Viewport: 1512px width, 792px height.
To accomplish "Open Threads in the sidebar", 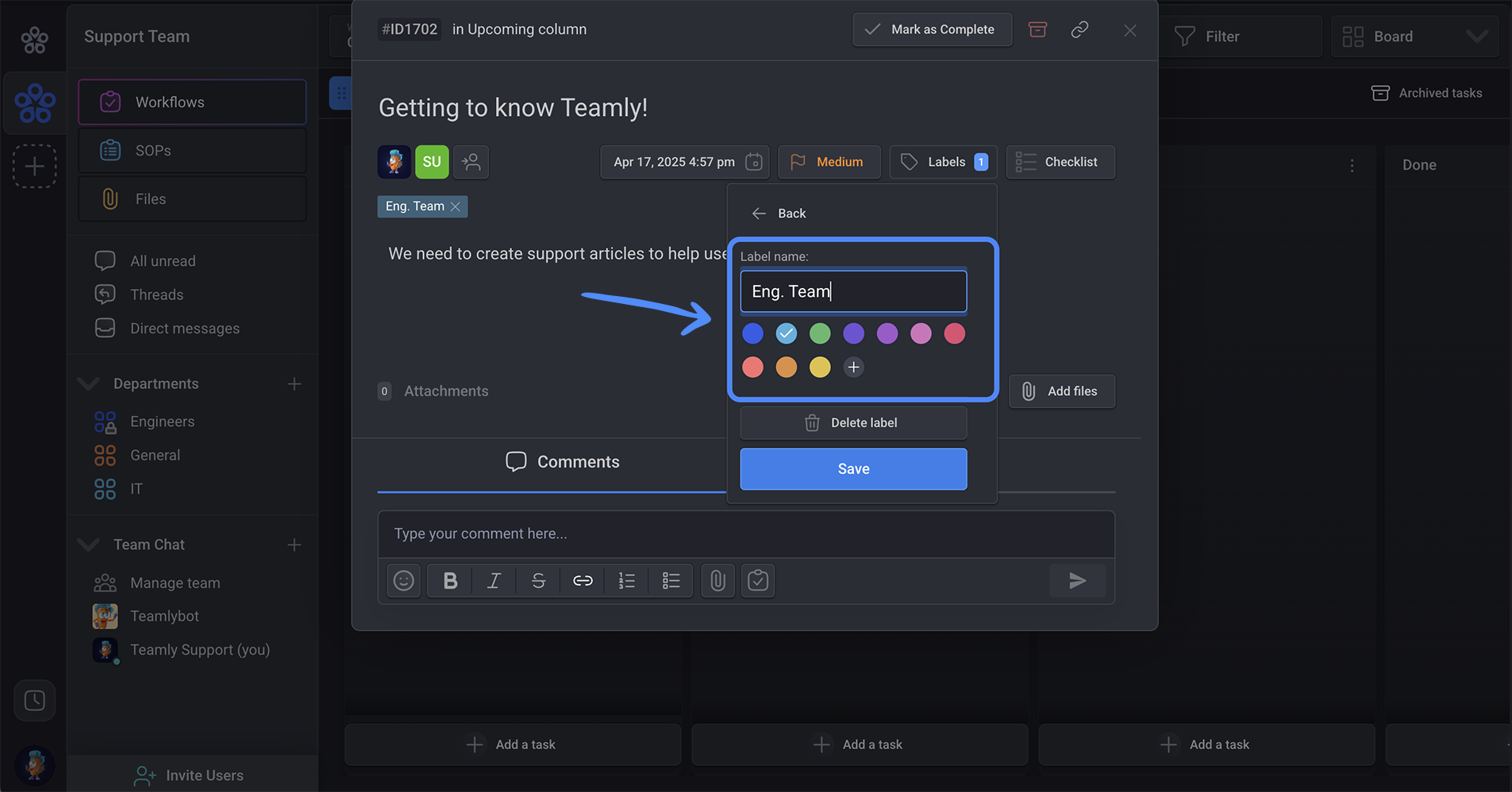I will [x=139, y=294].
